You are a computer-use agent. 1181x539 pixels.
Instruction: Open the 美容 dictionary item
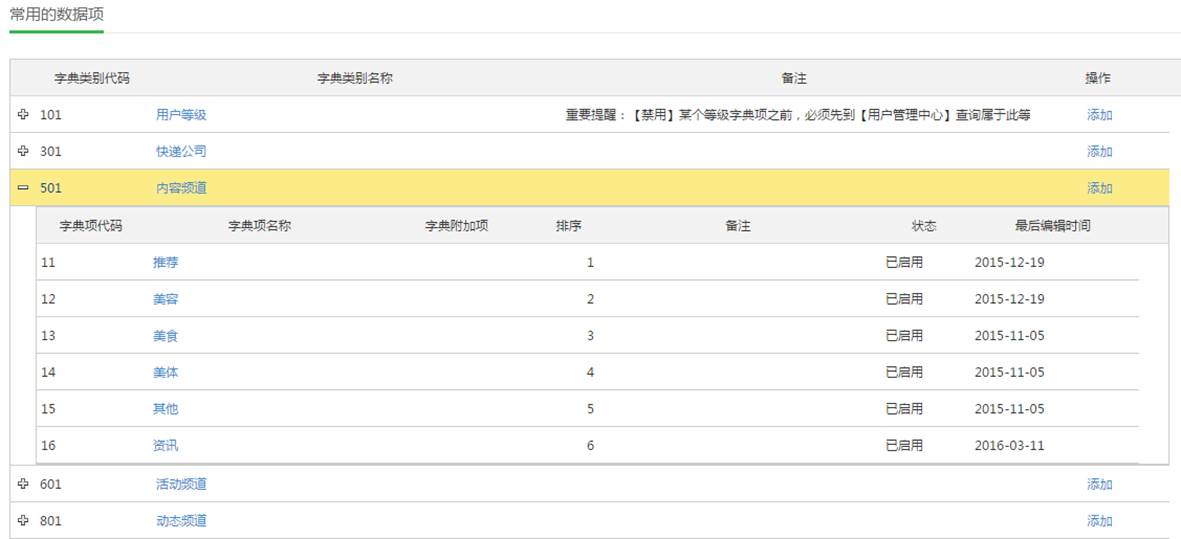pyautogui.click(x=166, y=299)
